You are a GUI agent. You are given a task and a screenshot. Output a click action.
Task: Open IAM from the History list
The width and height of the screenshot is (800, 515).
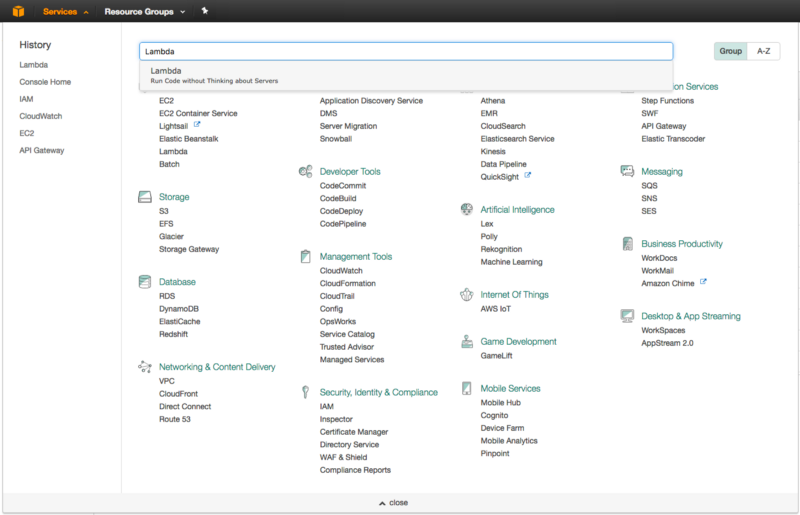pos(26,99)
